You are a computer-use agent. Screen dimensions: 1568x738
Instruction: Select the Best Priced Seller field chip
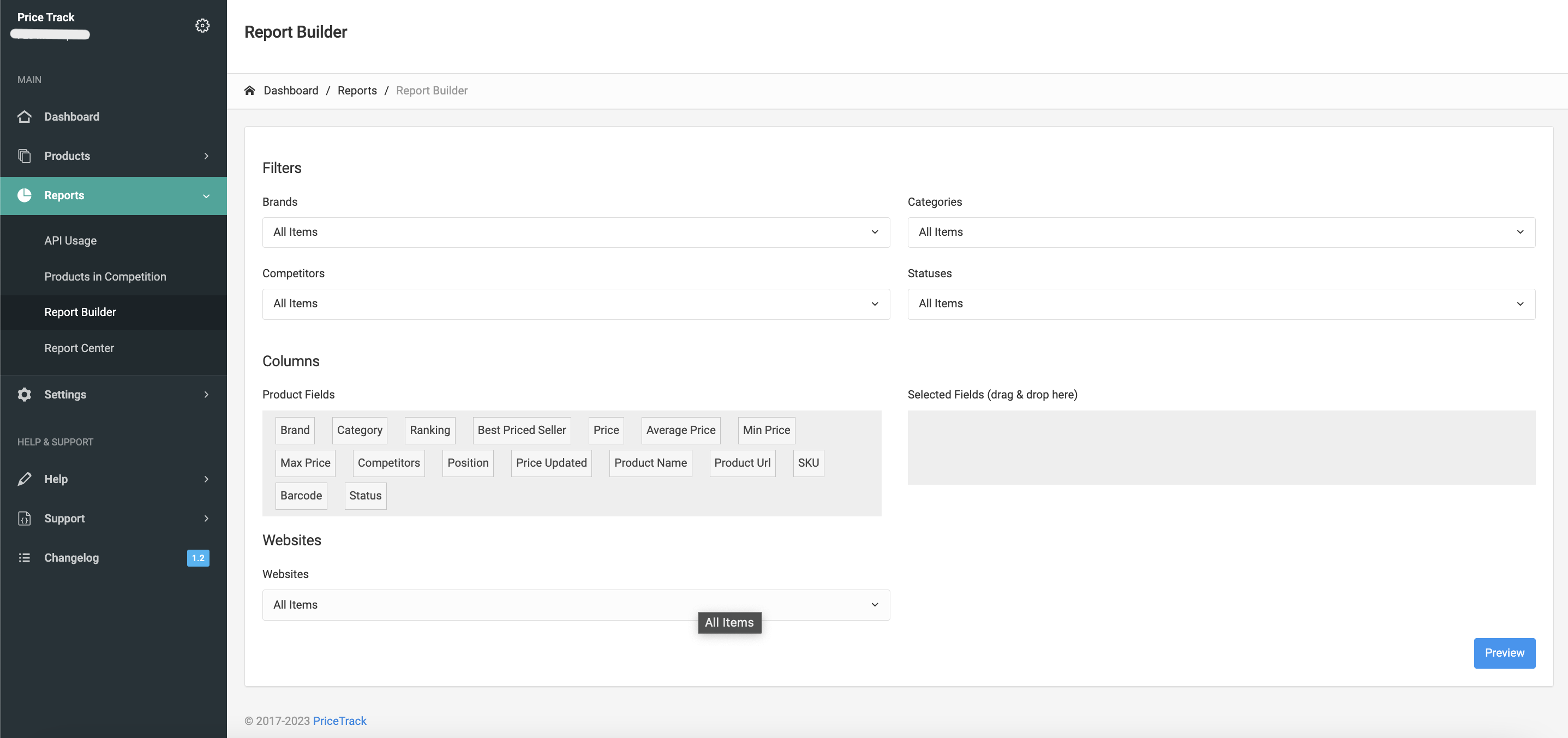click(521, 430)
